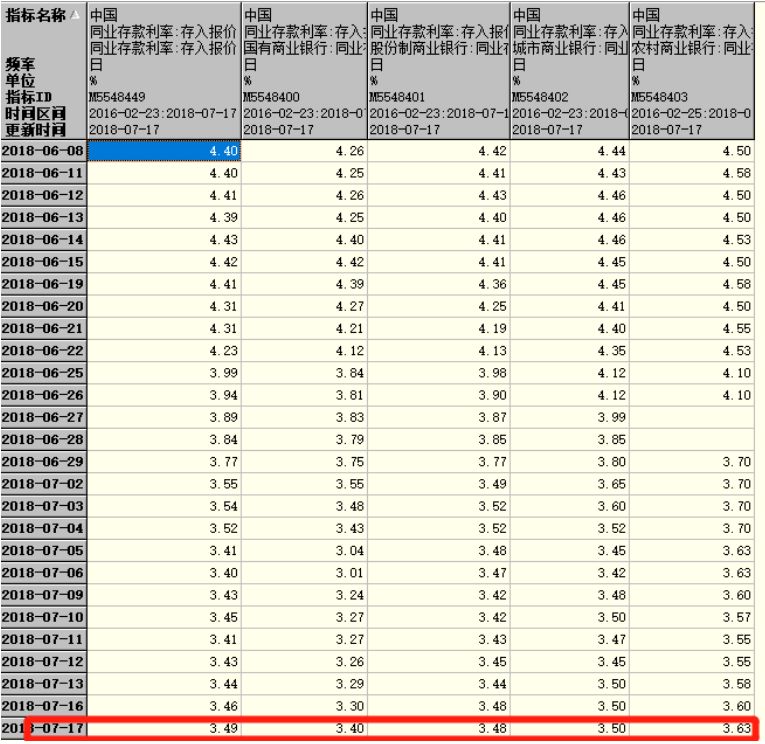This screenshot has width=765, height=744.
Task: Select row header 2018-07-12
Action: (x=43, y=662)
